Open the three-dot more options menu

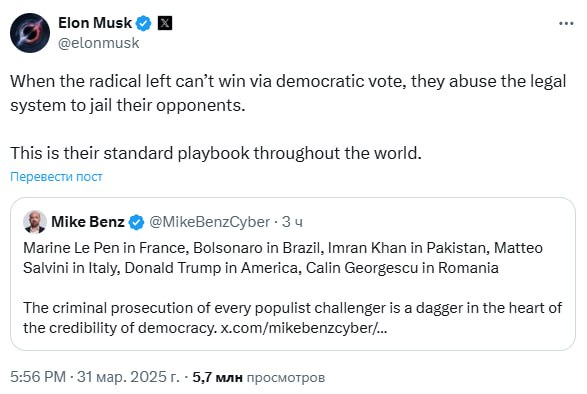click(566, 24)
